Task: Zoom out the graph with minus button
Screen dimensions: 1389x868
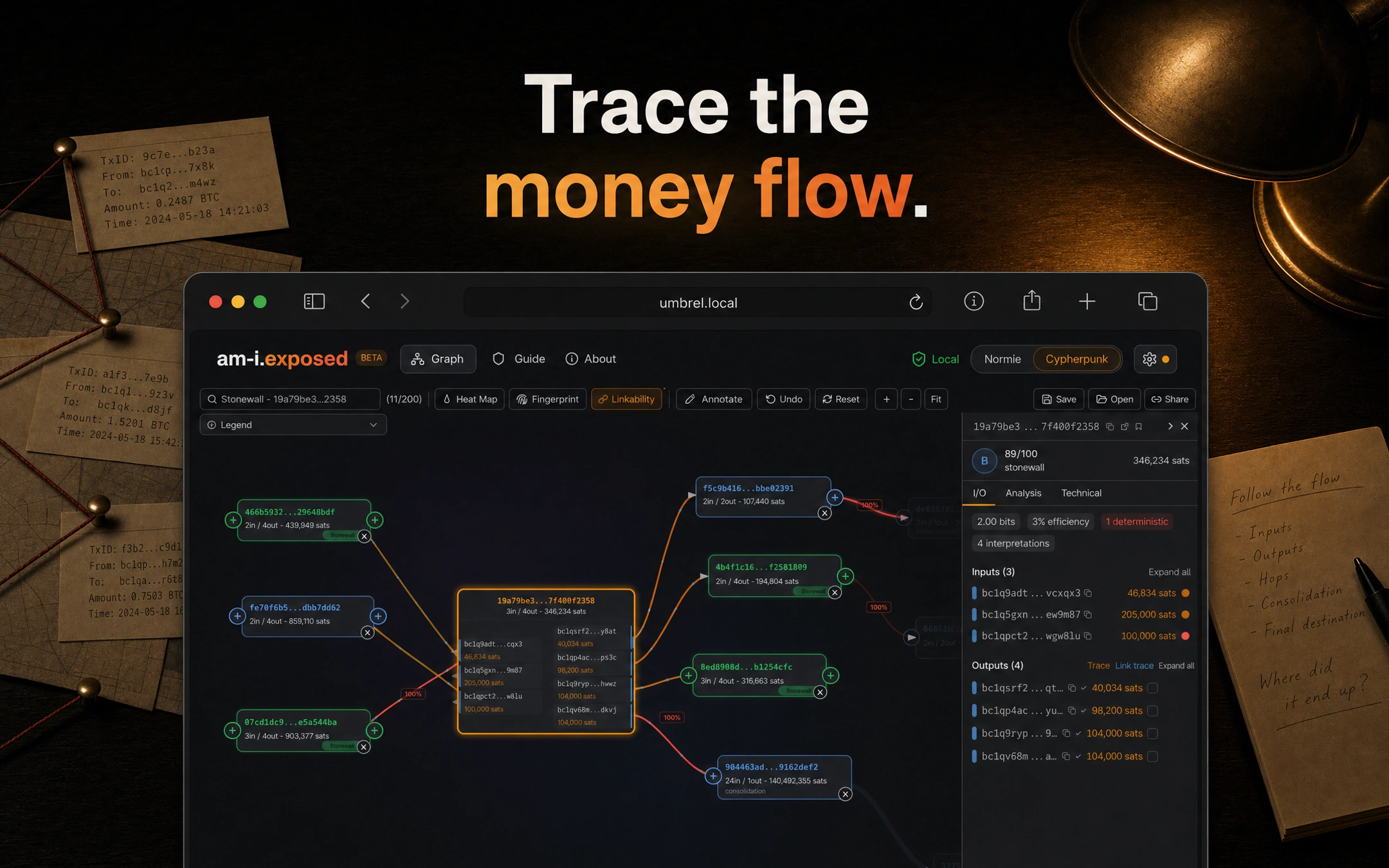Action: tap(911, 399)
